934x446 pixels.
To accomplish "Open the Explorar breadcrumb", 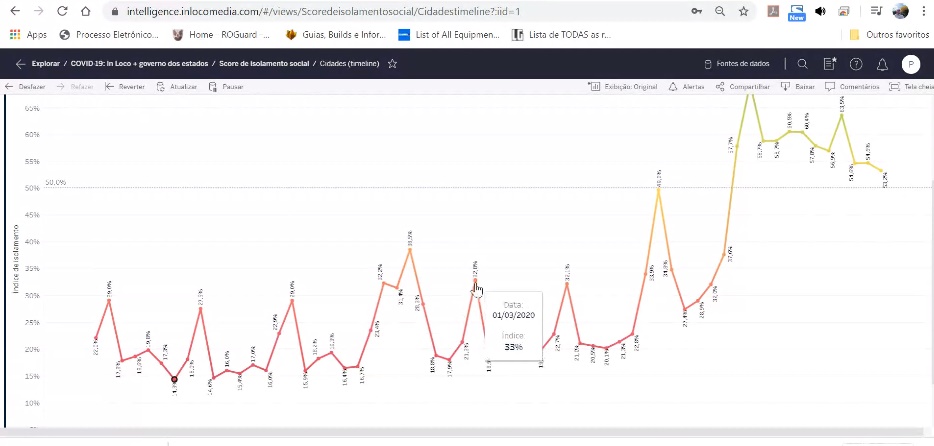I will (46, 64).
